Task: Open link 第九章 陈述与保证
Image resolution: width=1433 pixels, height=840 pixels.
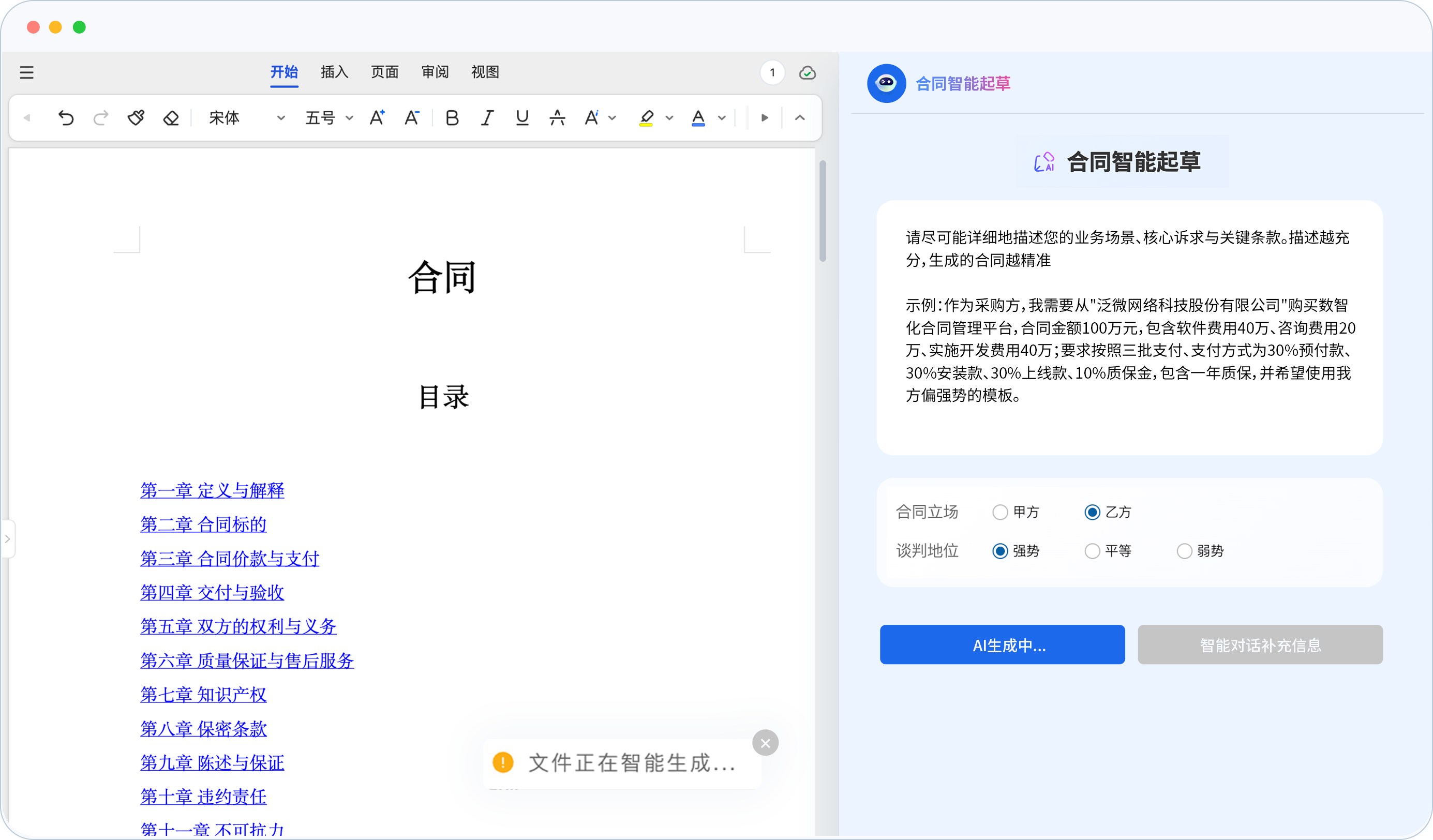Action: pos(212,762)
